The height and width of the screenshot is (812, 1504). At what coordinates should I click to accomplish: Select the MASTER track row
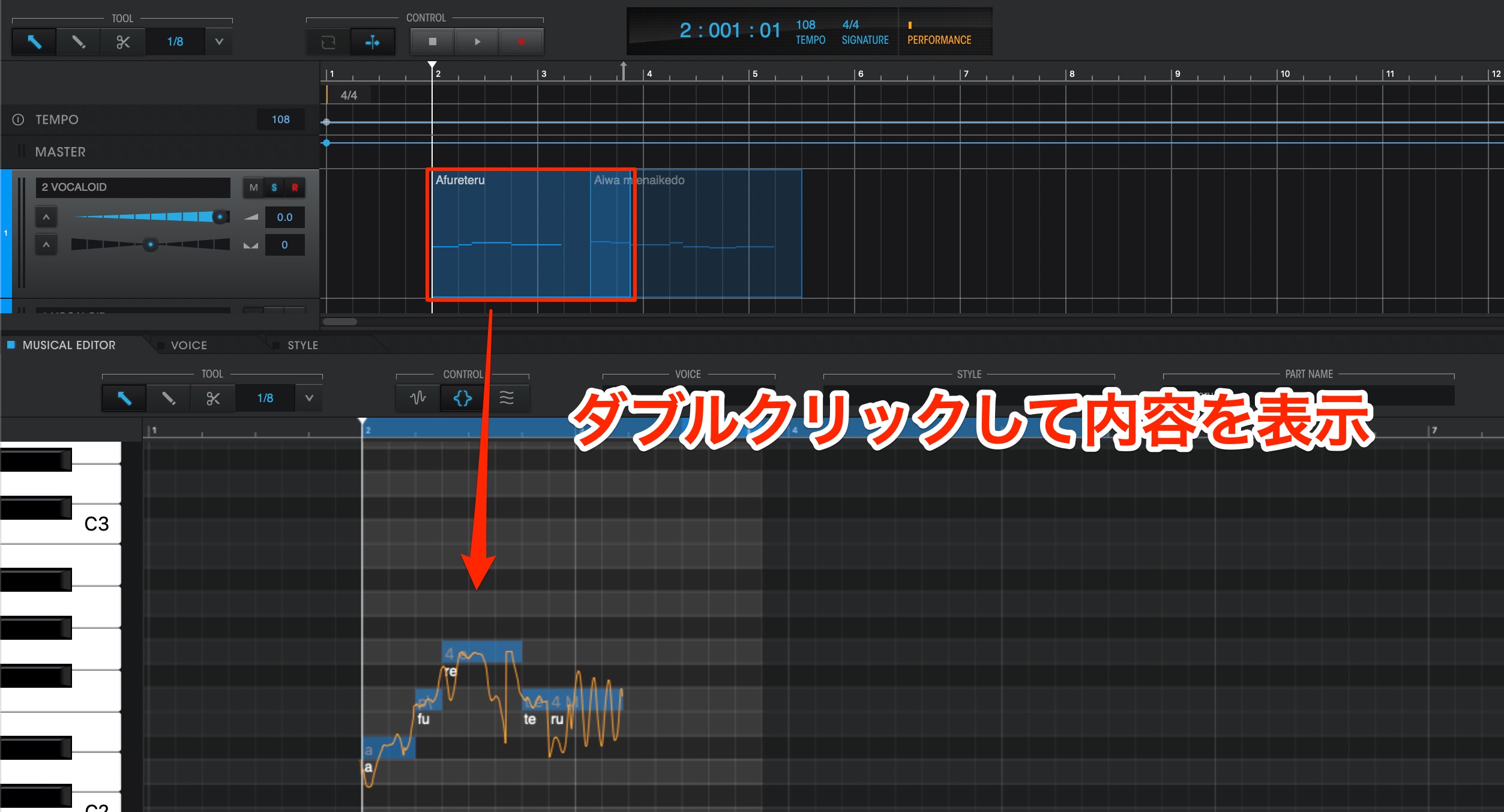click(160, 152)
